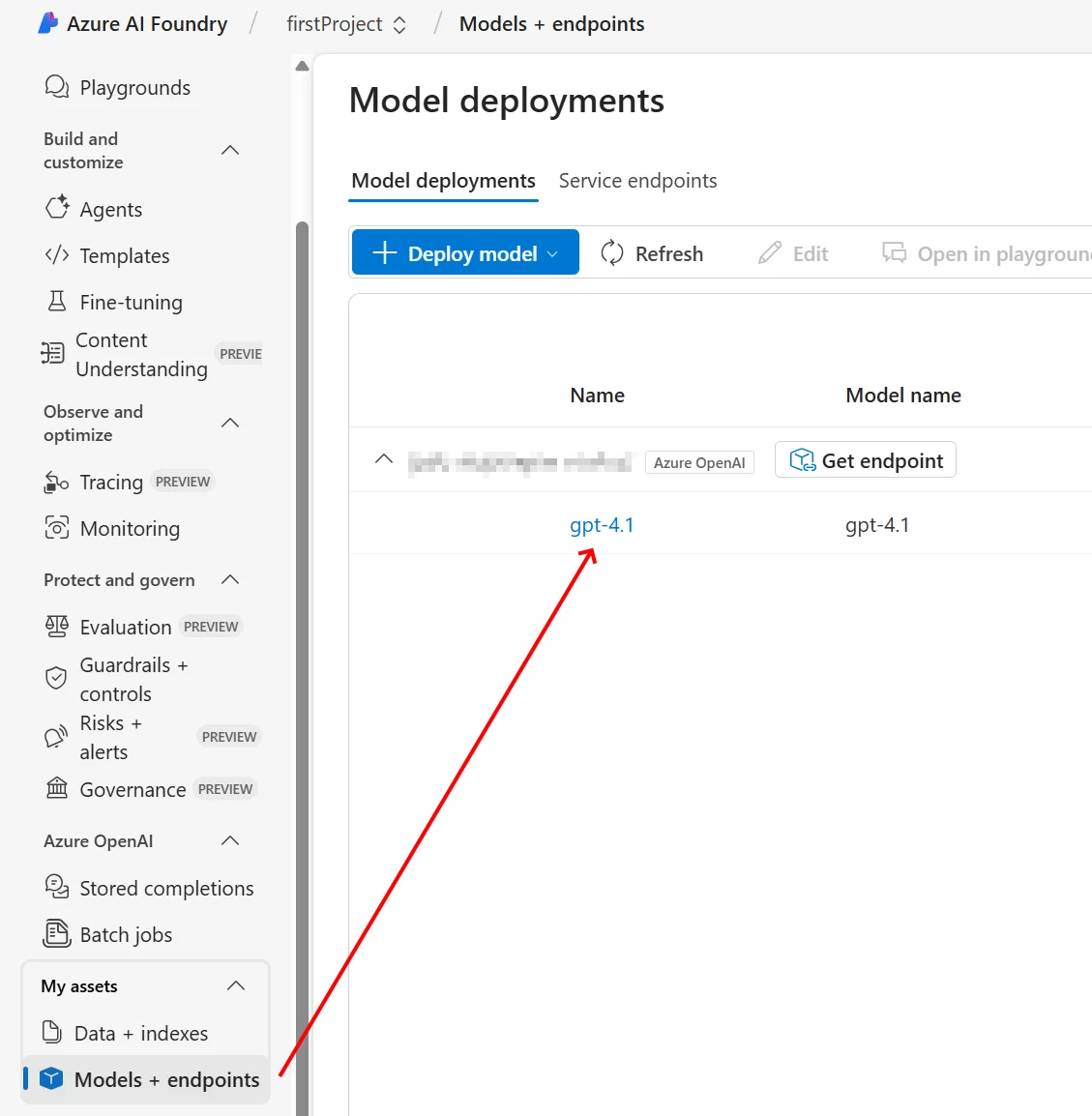Click the Content Understanding icon
The height and width of the screenshot is (1116, 1092).
[x=52, y=354]
